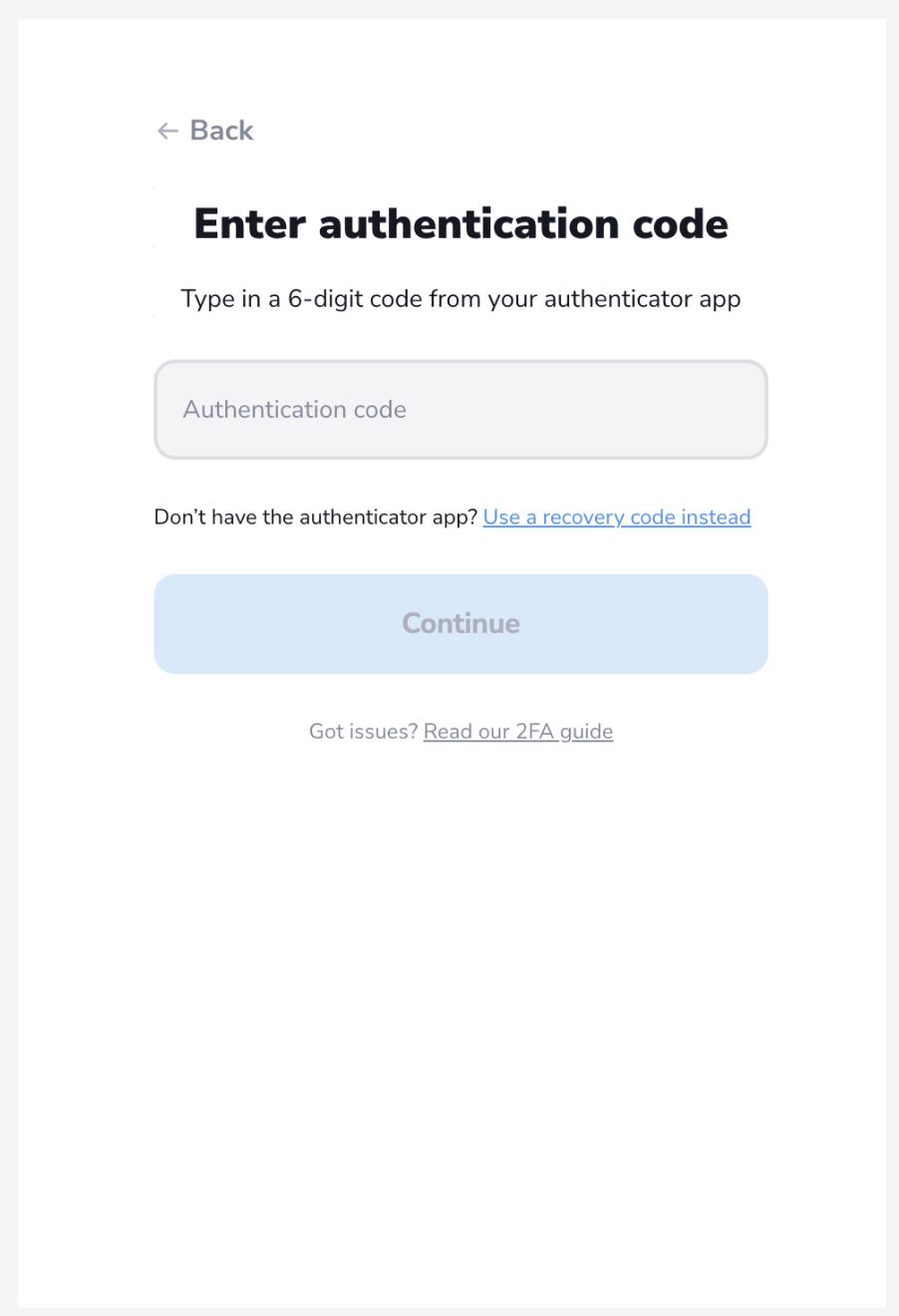Click the Continue label text on the button
This screenshot has width=899, height=1316.
[460, 624]
